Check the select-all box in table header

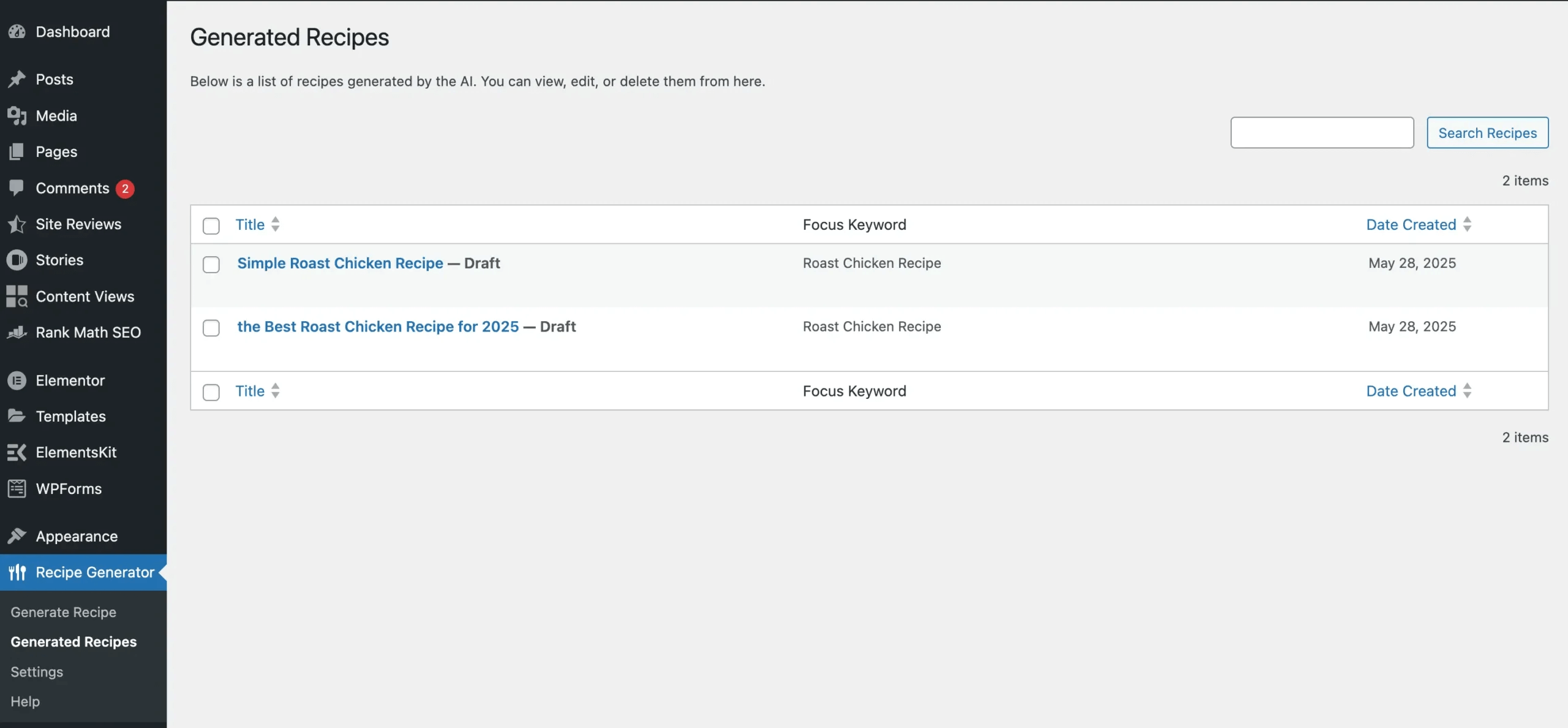pos(211,226)
